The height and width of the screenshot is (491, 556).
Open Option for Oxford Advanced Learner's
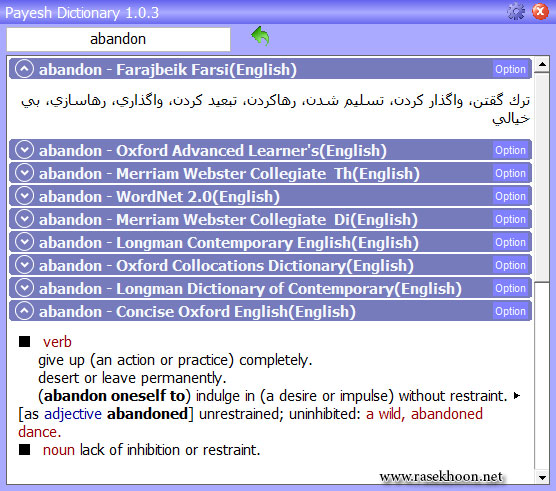point(510,150)
